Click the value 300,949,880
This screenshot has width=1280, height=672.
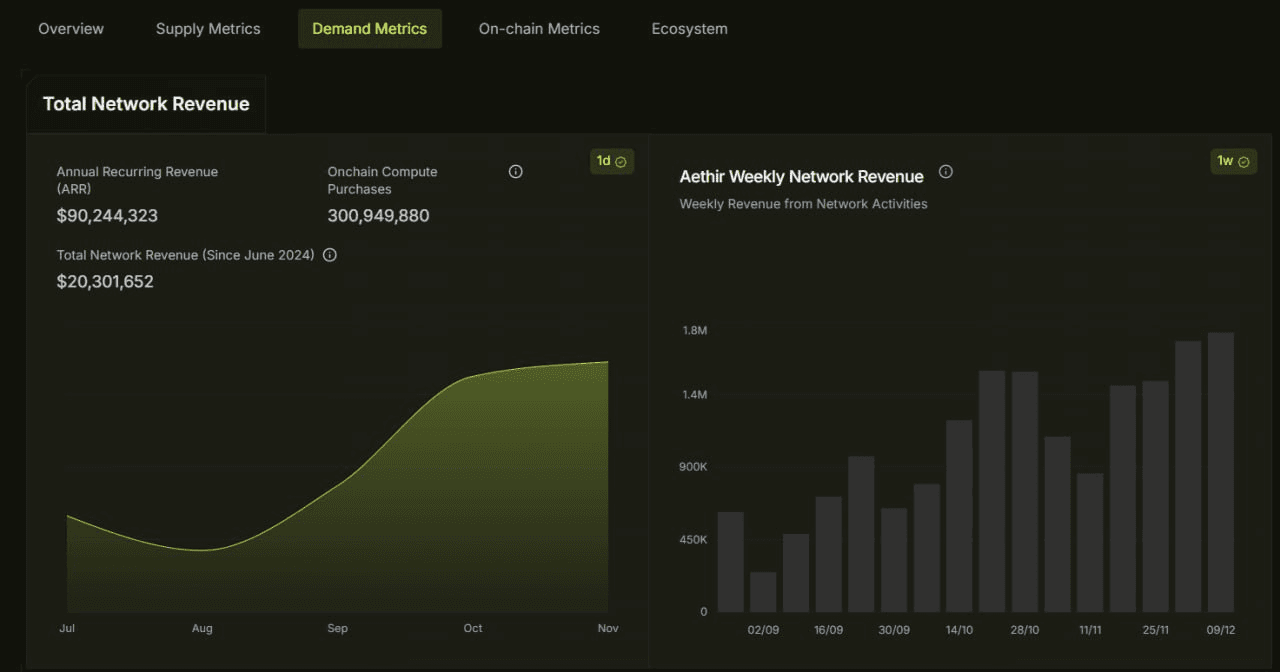[378, 216]
